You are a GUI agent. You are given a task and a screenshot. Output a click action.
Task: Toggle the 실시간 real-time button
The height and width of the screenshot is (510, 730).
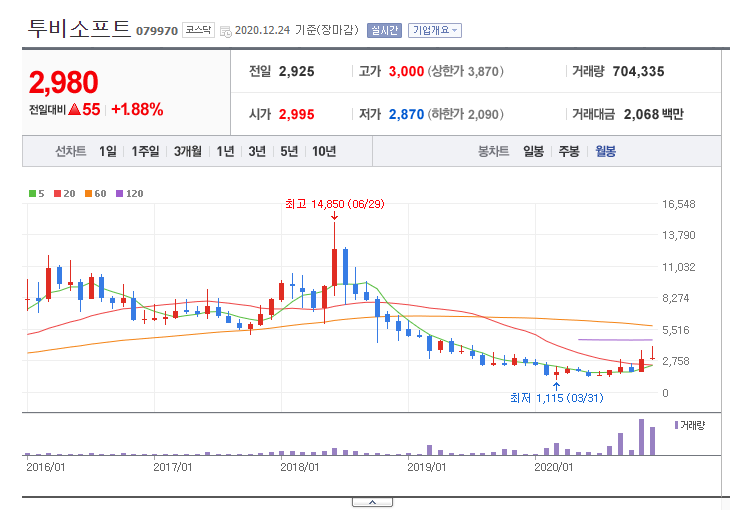384,30
